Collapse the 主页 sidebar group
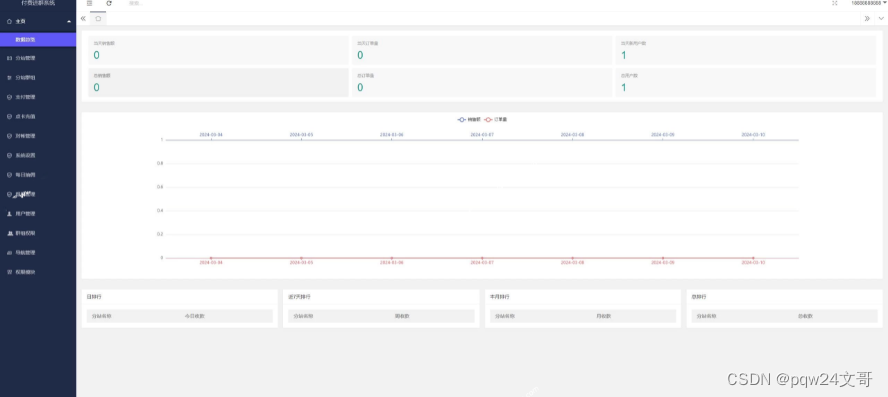 [38, 22]
